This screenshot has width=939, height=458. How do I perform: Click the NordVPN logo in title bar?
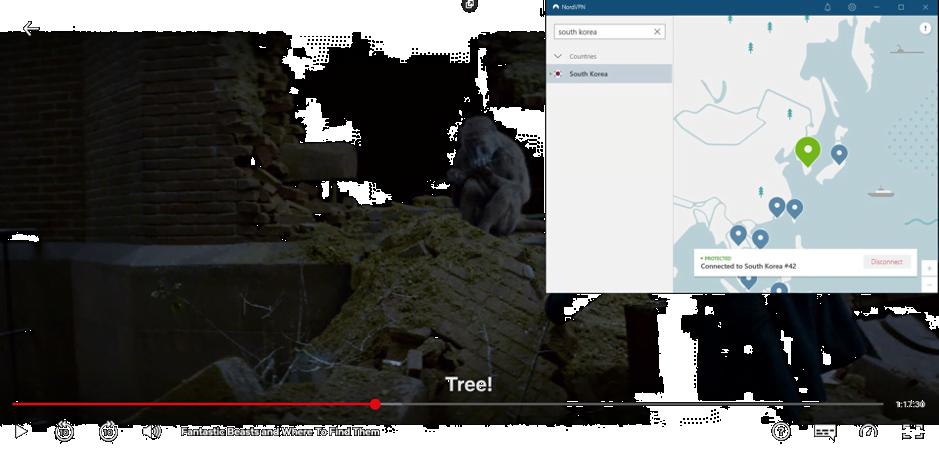555,7
